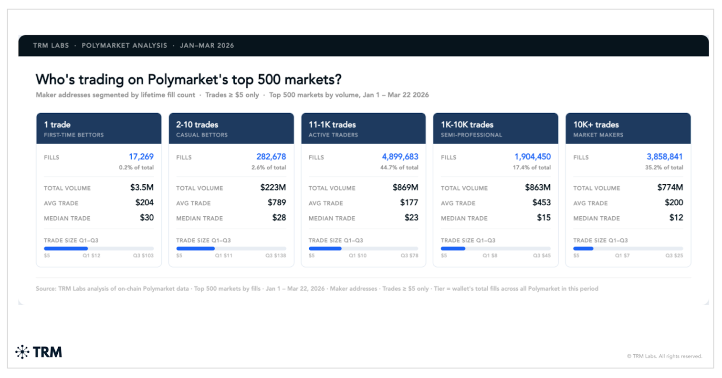
Task: Click the First-Time Bettors trade size bar
Action: point(99,249)
